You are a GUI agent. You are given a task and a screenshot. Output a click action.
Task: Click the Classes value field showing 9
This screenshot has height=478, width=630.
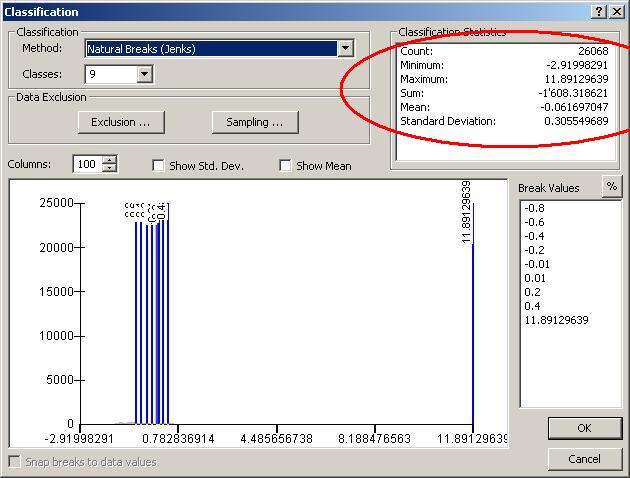111,74
